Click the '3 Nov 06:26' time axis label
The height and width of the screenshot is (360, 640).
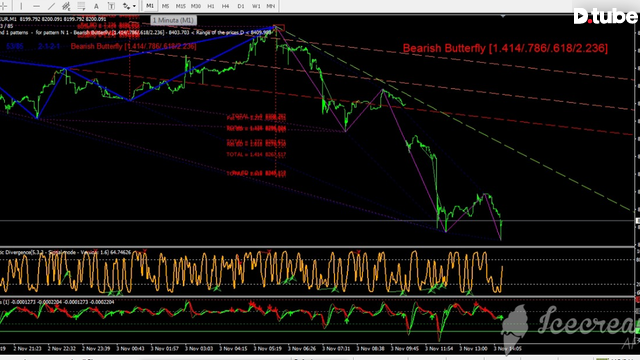pos(302,349)
